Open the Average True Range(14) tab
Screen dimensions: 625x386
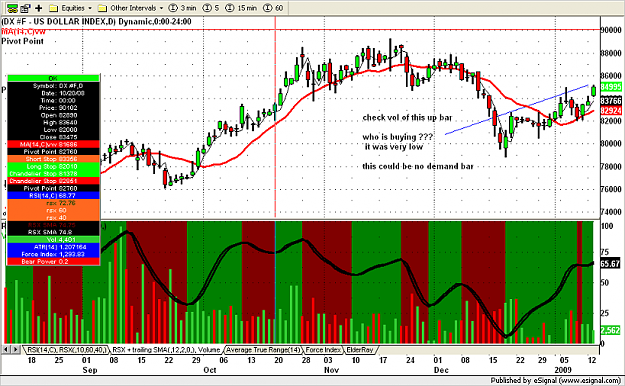pyautogui.click(x=263, y=350)
